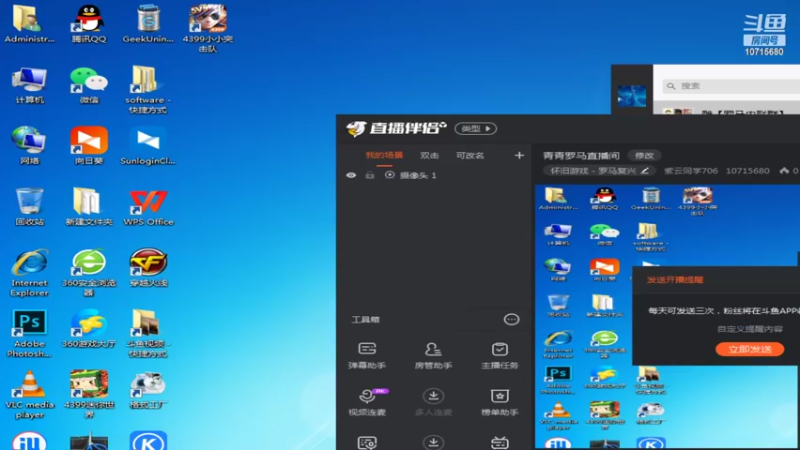Switch to the 可改名 scene tab
The height and width of the screenshot is (450, 800).
coord(470,155)
